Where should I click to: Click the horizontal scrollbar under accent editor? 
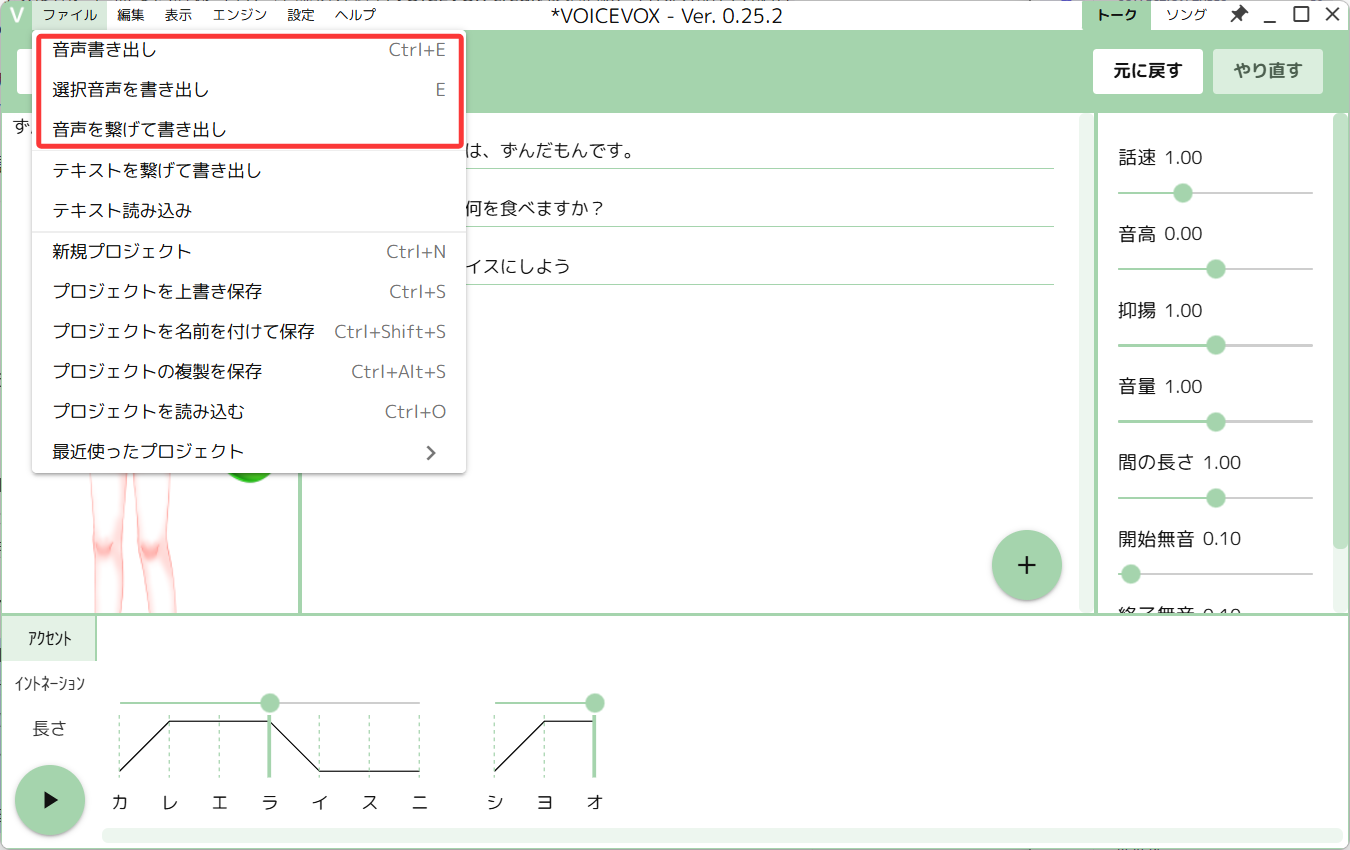tap(722, 835)
